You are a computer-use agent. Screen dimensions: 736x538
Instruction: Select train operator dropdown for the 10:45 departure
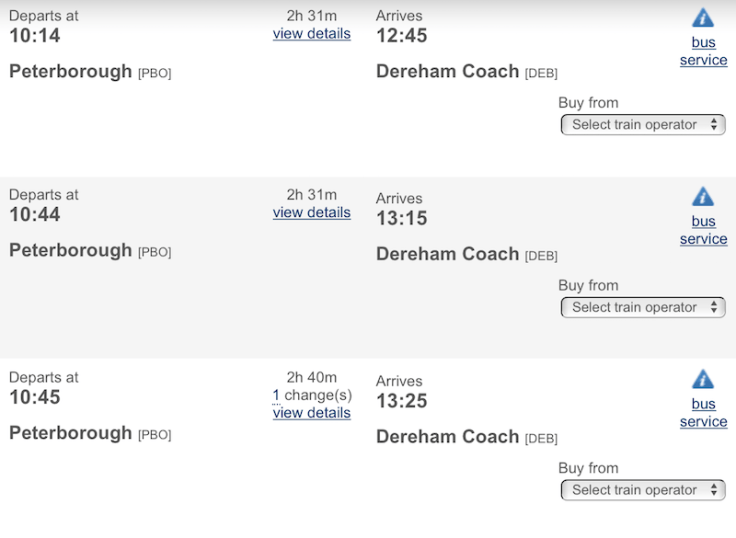643,490
